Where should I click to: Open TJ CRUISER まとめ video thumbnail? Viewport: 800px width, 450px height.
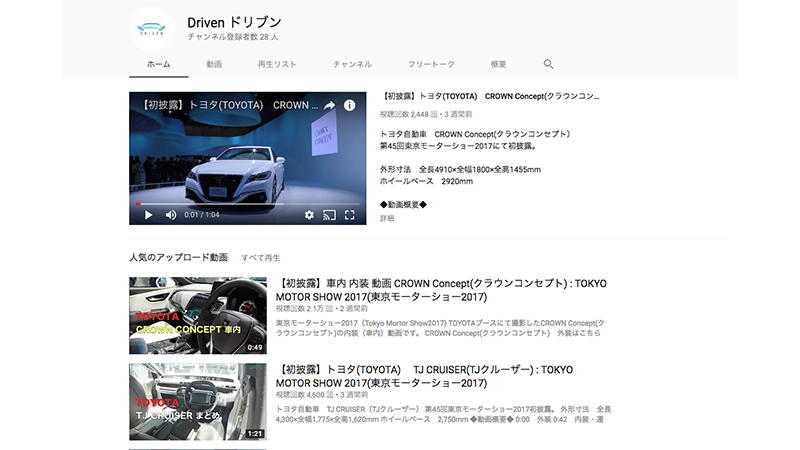[x=198, y=402]
